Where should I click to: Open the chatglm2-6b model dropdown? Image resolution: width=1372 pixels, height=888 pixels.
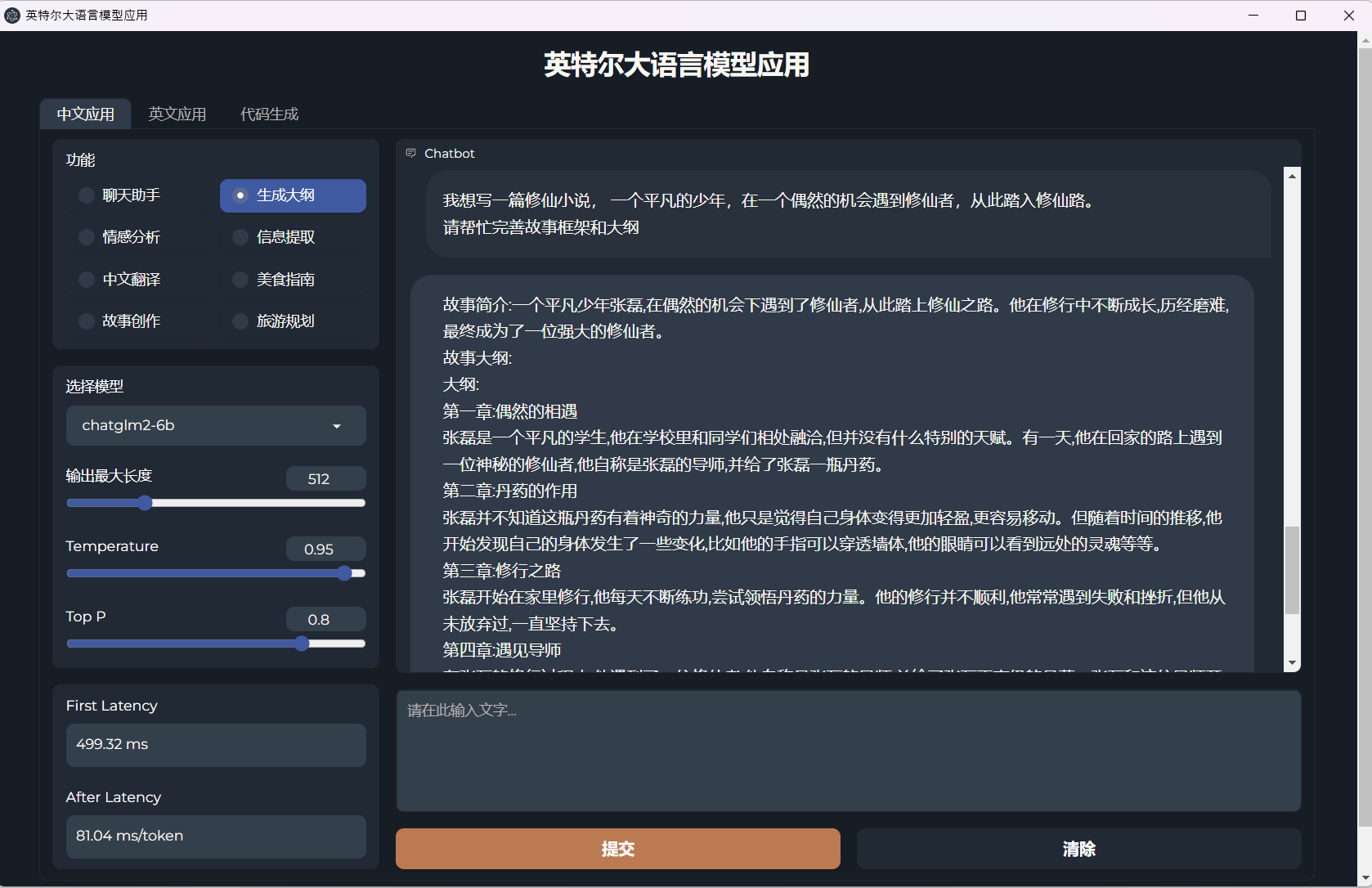click(x=216, y=426)
